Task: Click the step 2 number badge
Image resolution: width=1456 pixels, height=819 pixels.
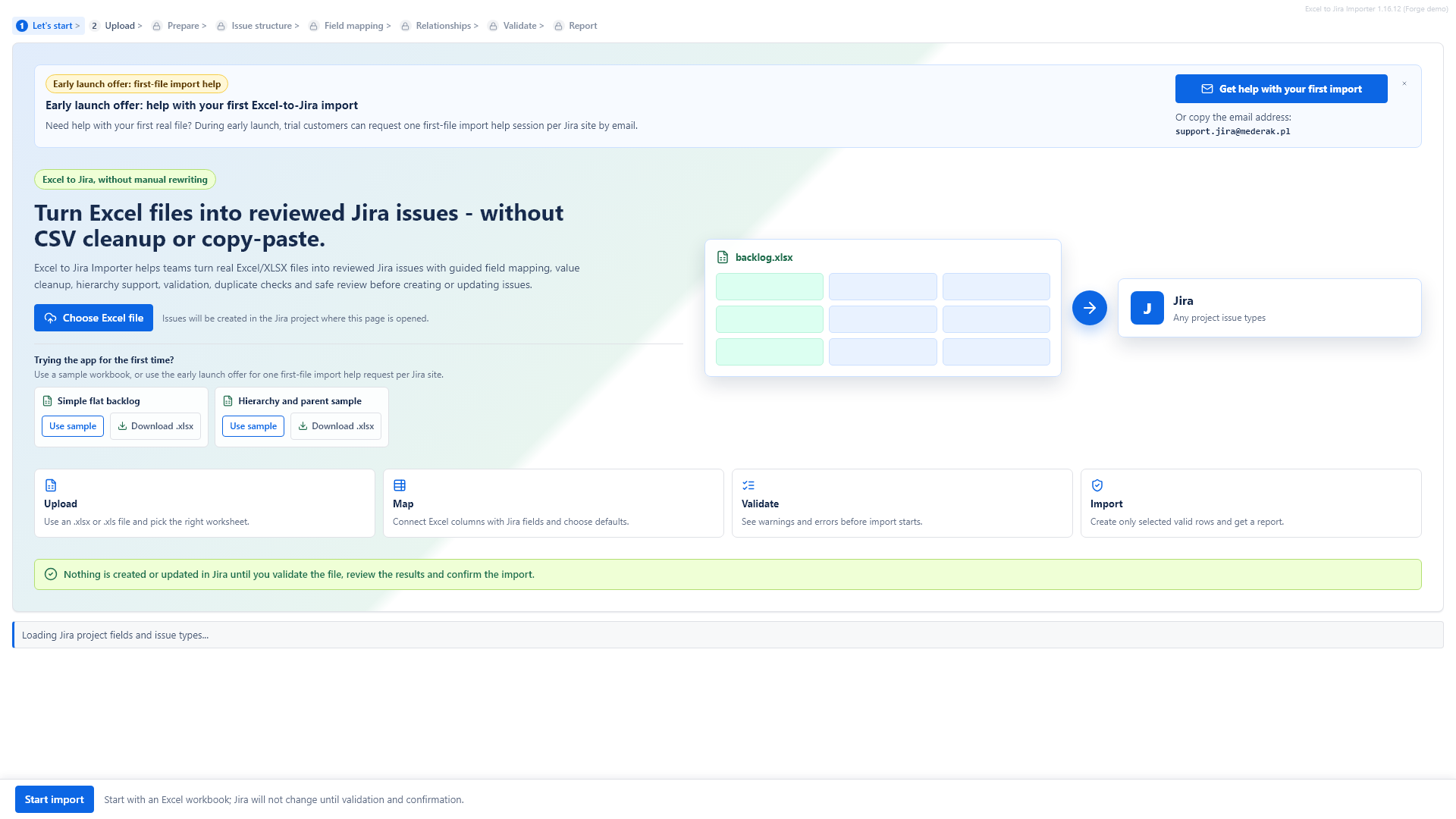Action: (x=95, y=26)
